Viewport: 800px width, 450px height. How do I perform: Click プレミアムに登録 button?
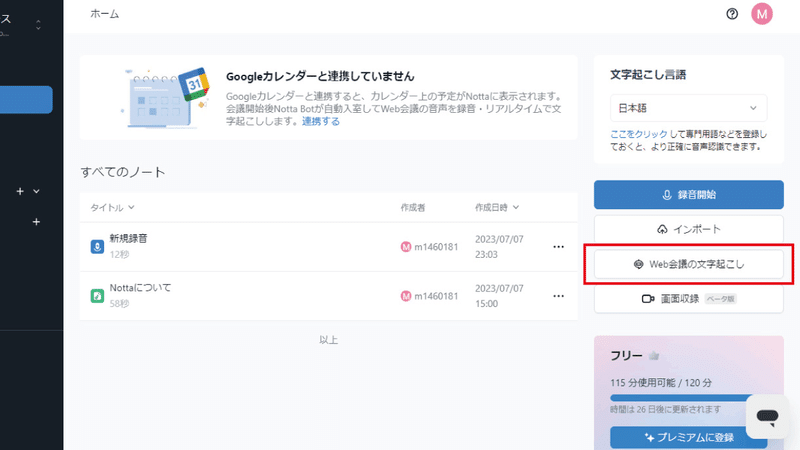688,438
